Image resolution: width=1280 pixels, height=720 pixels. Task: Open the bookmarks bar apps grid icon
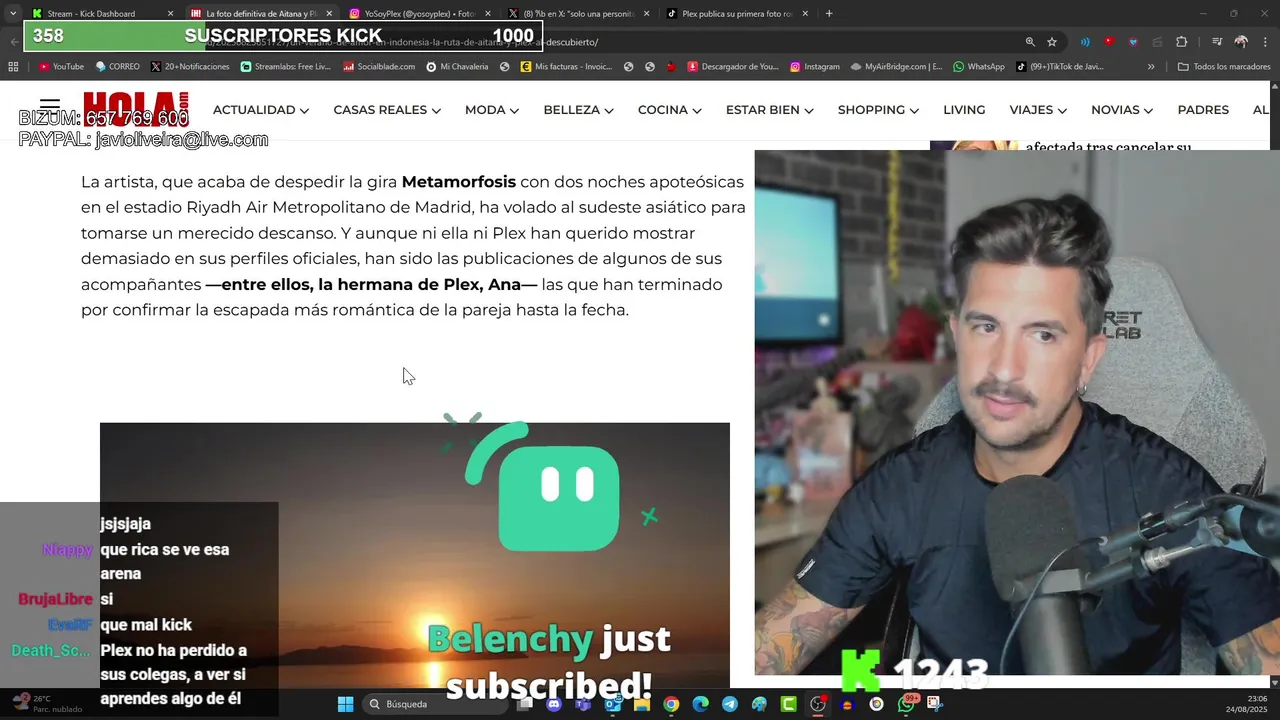coord(13,67)
